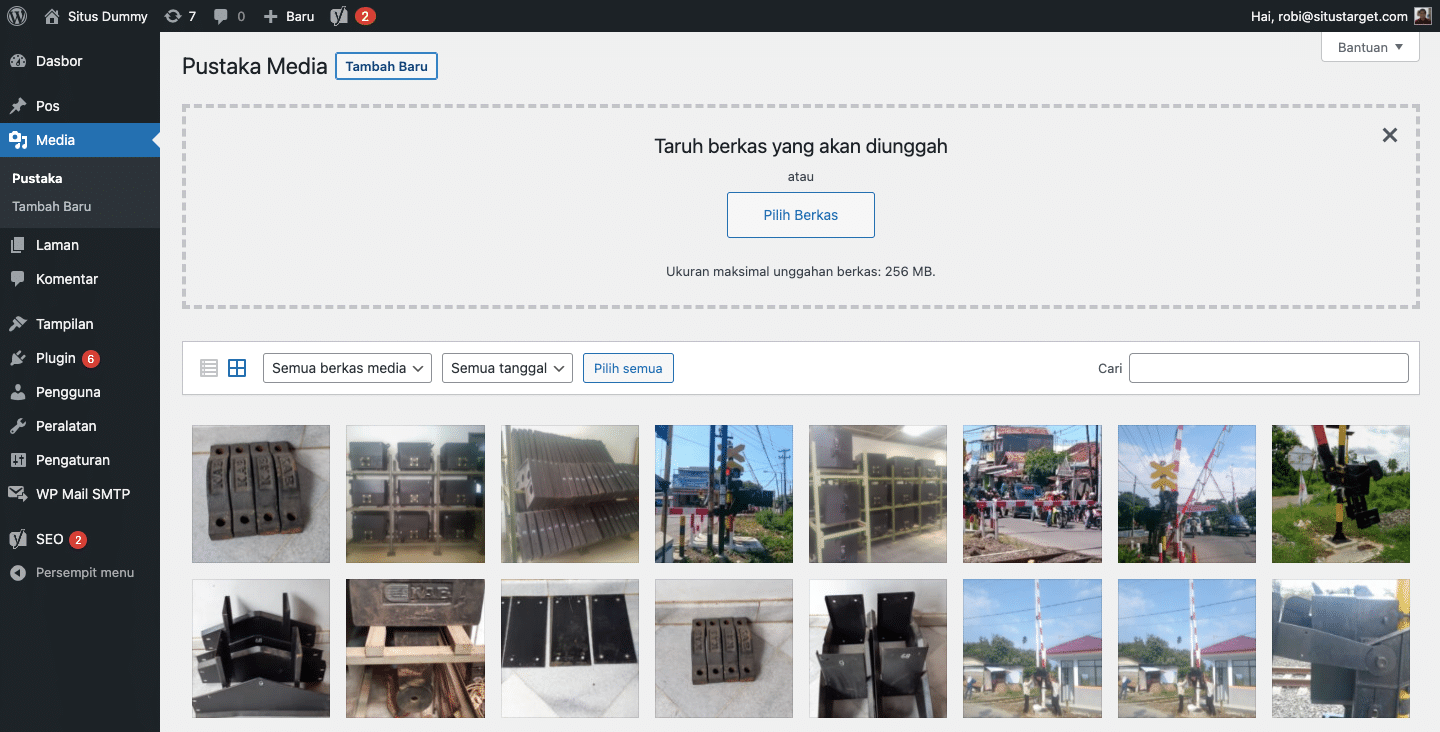The image size is (1440, 732).
Task: Open SEO menu in sidebar
Action: 80,539
